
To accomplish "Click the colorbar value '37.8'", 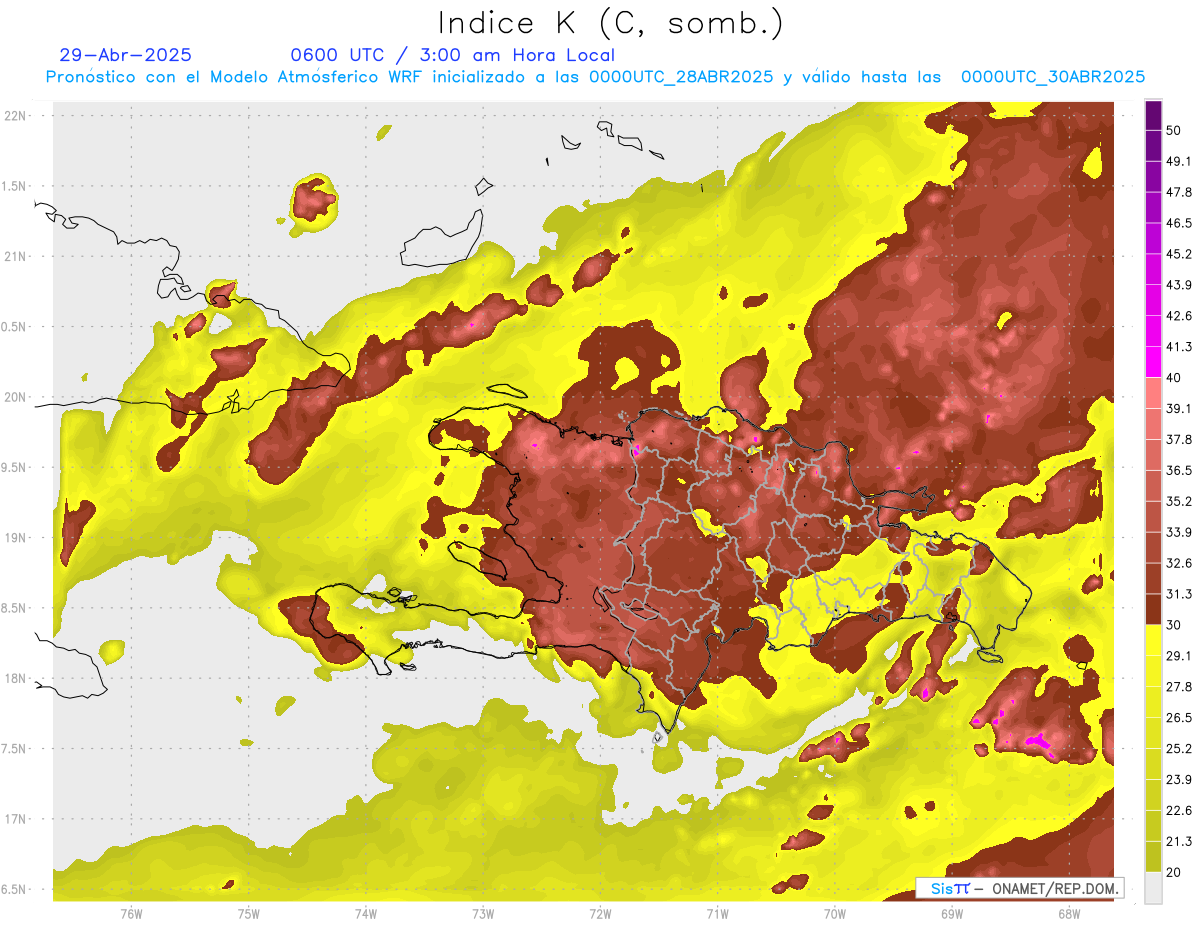I will pyautogui.click(x=1179, y=439).
